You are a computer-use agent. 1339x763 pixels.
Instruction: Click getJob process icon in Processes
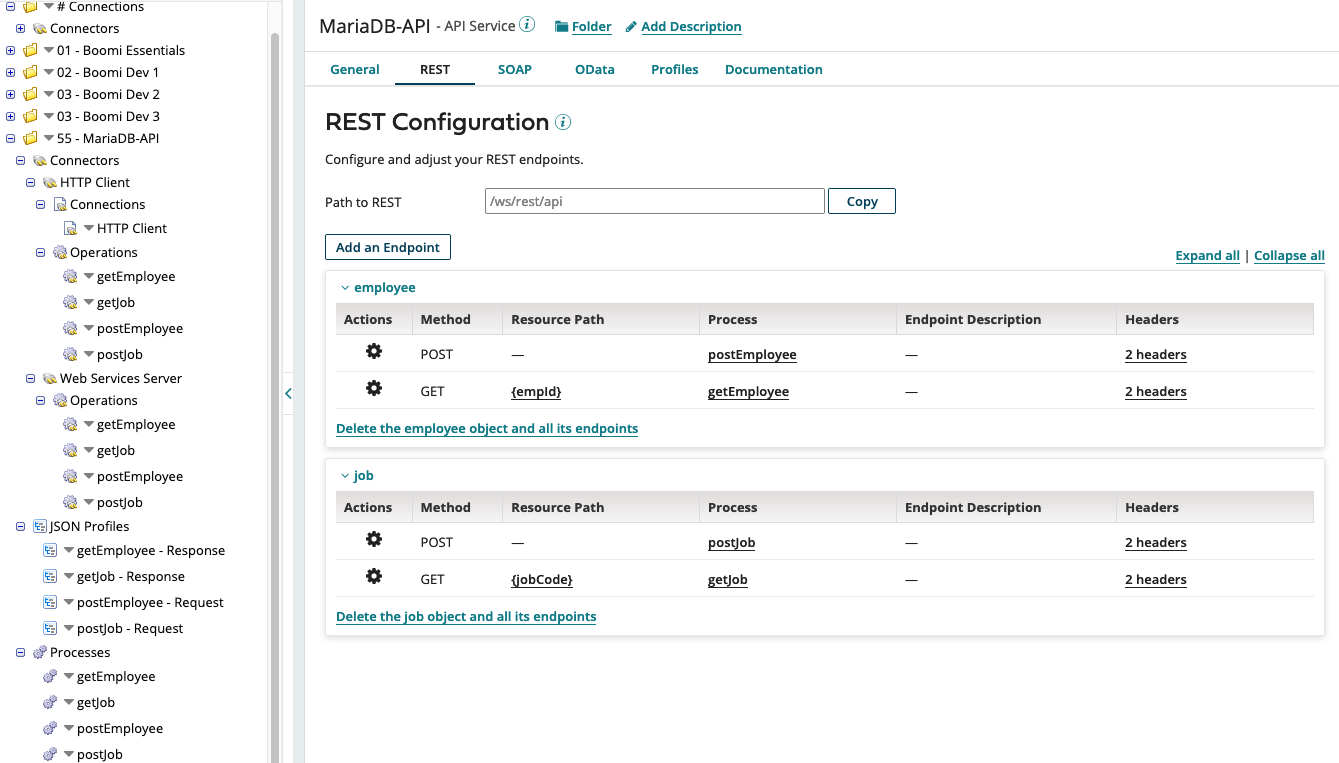pyautogui.click(x=50, y=702)
